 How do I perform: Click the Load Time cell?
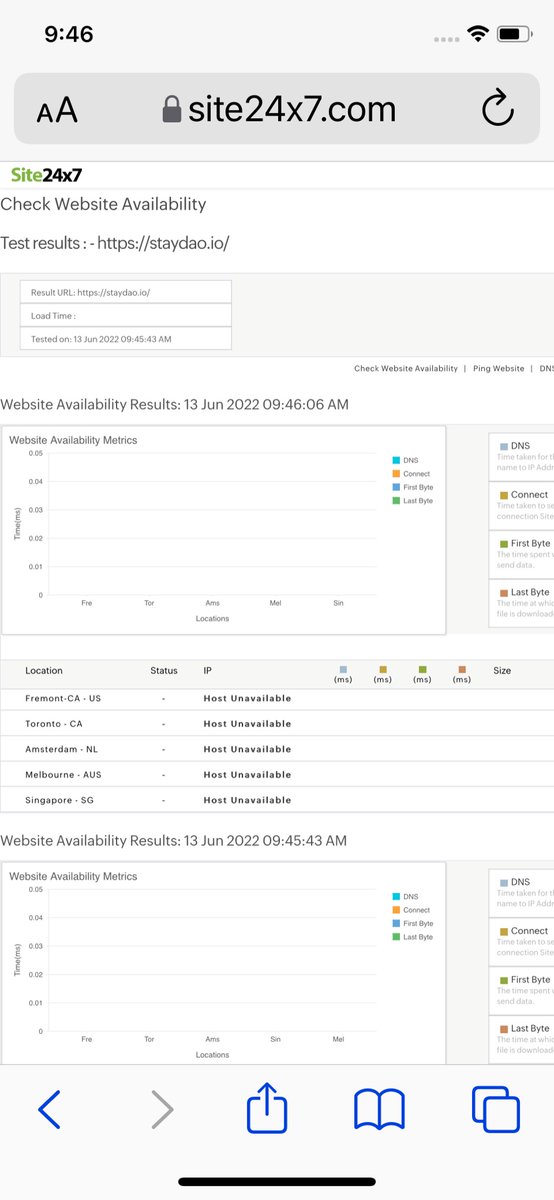(125, 316)
